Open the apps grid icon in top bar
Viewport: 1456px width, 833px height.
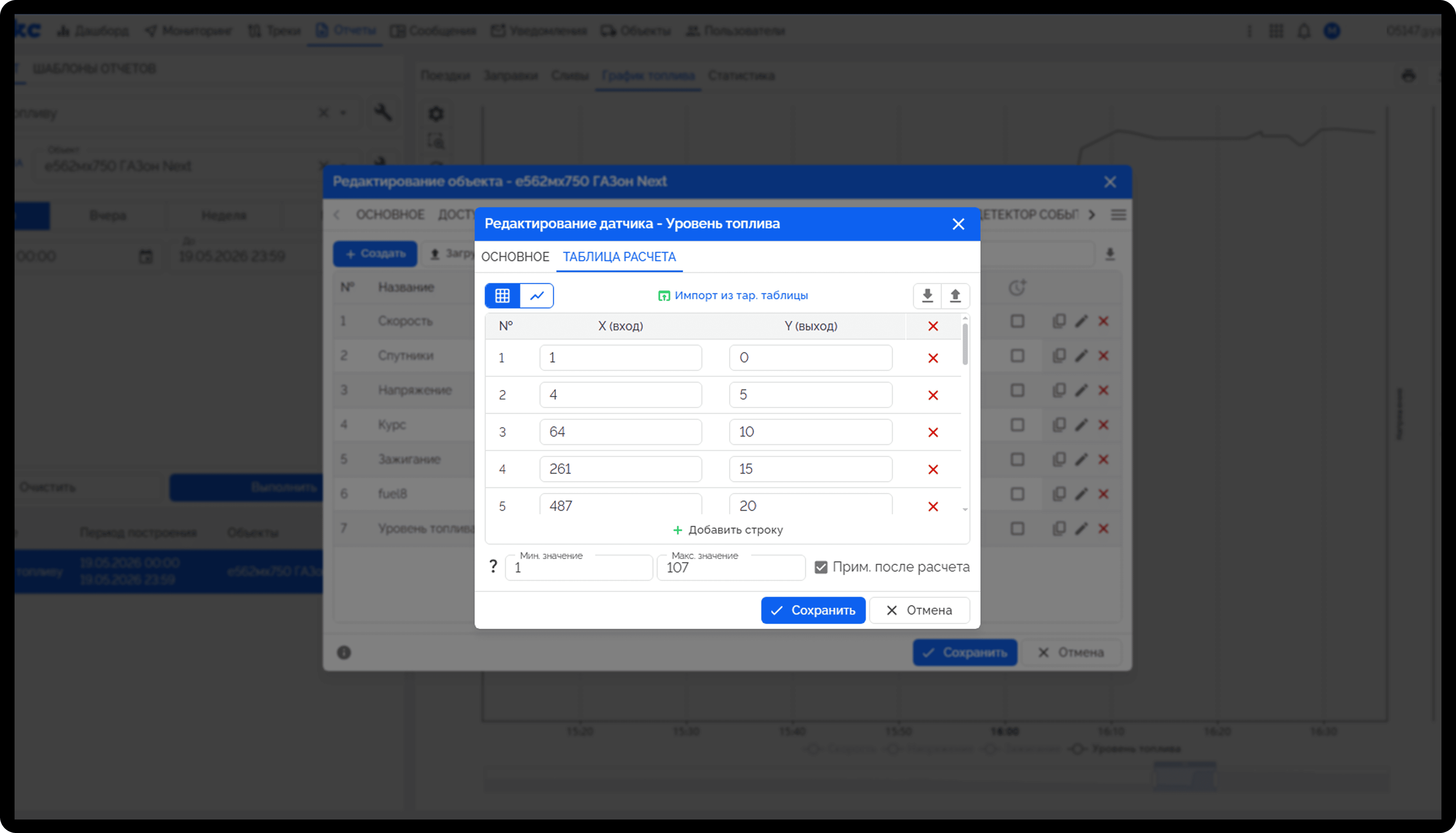(1276, 31)
